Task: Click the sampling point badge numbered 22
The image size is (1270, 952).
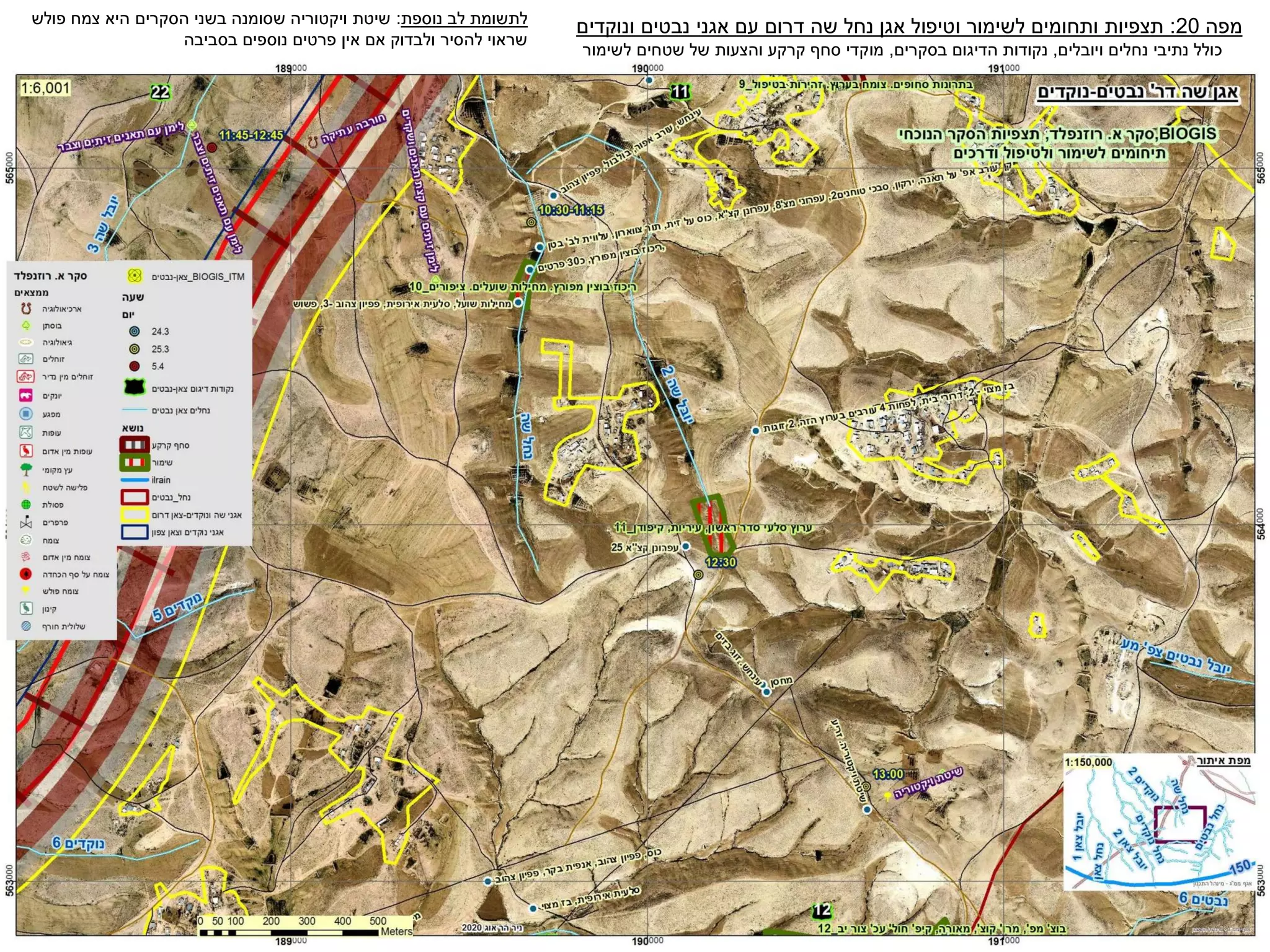Action: click(160, 92)
